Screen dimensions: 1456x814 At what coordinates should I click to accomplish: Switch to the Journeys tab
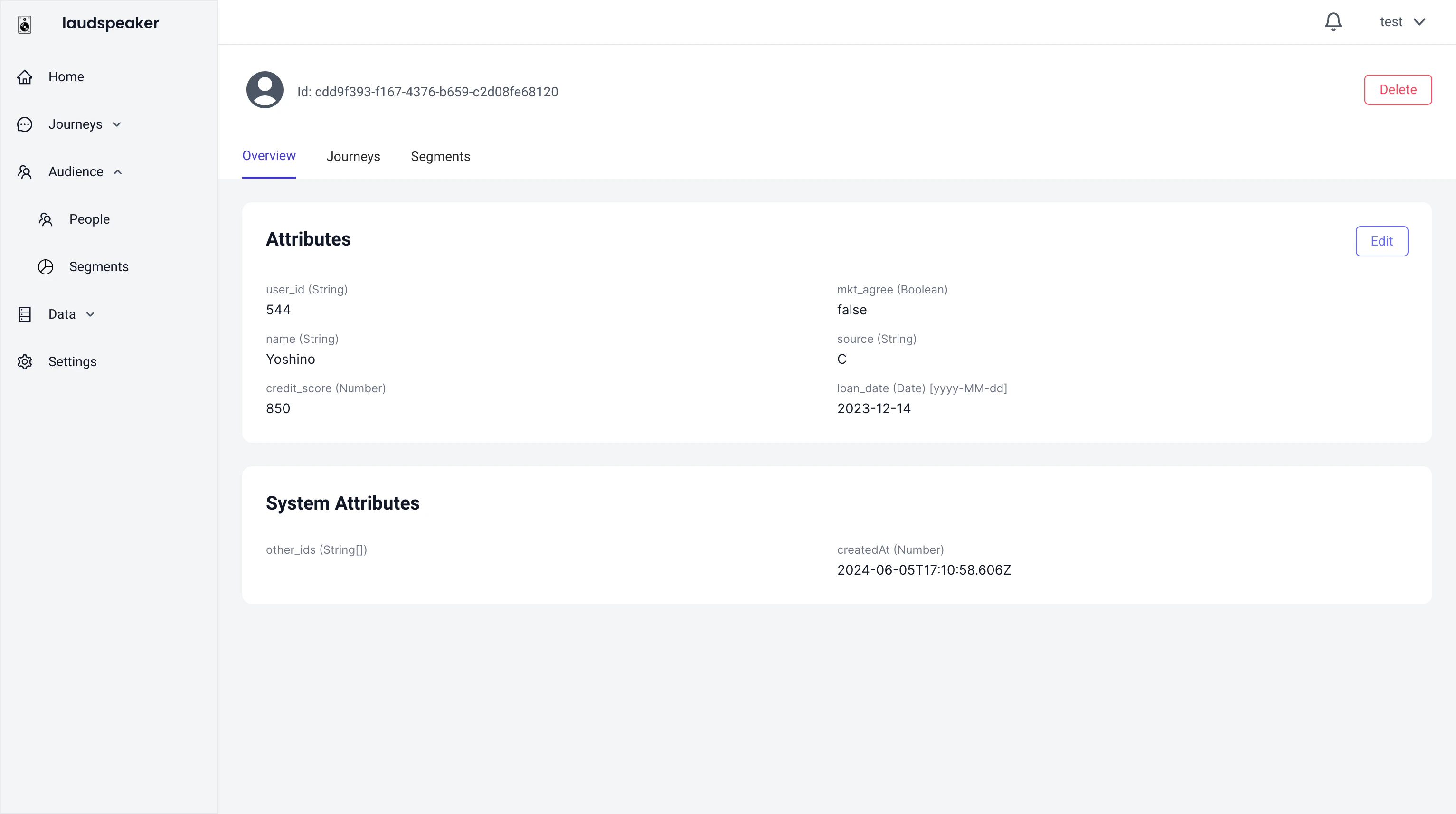point(353,157)
